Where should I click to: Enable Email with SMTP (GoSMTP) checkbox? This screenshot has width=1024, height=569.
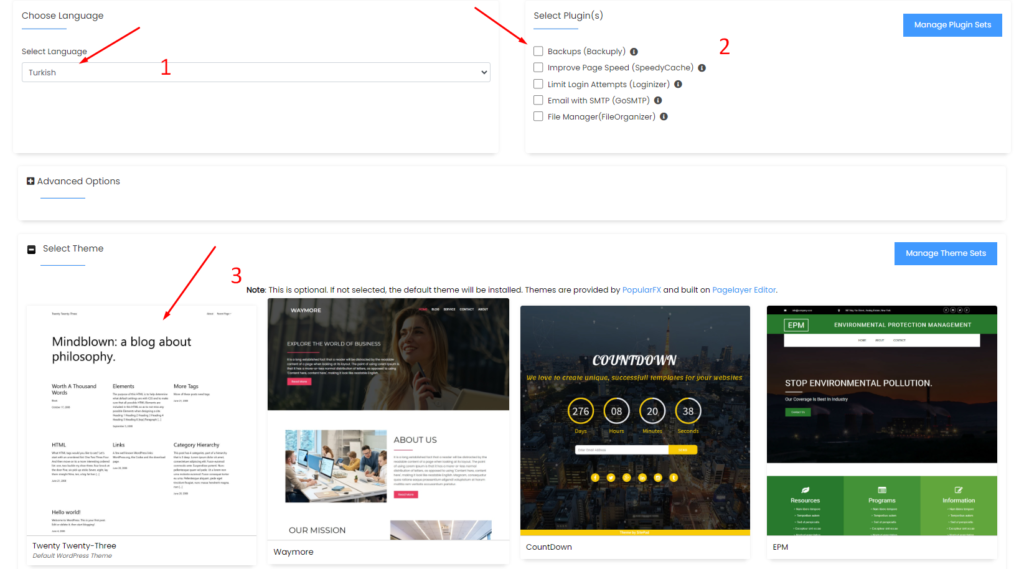pyautogui.click(x=538, y=100)
